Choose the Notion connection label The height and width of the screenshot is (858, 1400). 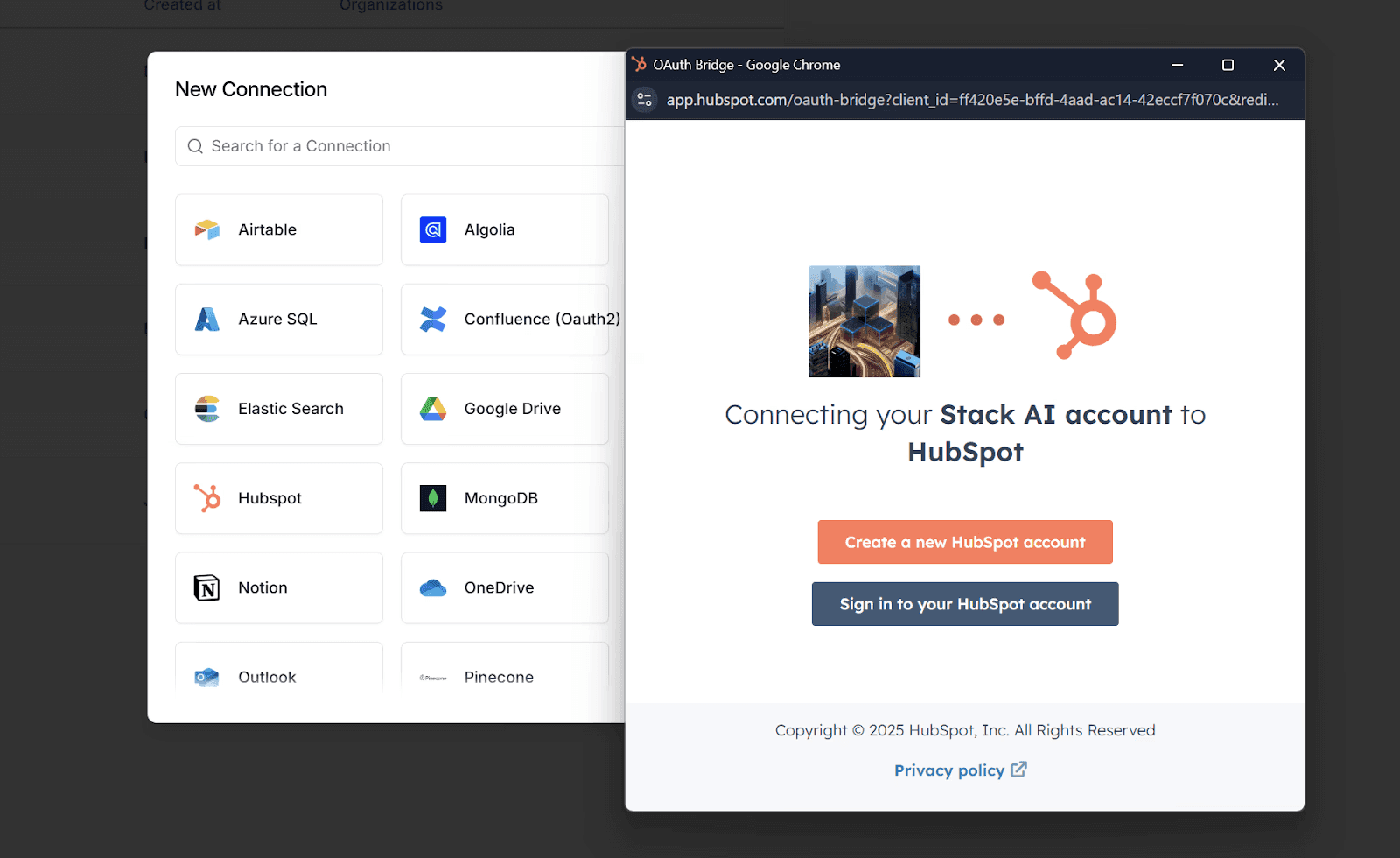pos(262,587)
